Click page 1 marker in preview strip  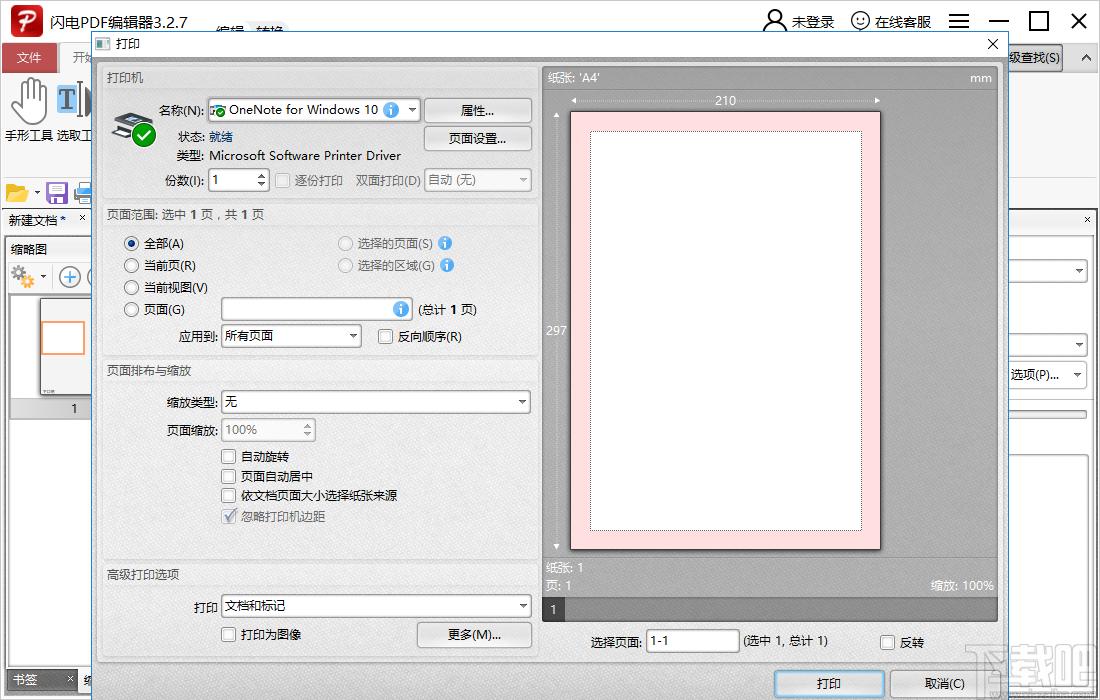pyautogui.click(x=554, y=610)
